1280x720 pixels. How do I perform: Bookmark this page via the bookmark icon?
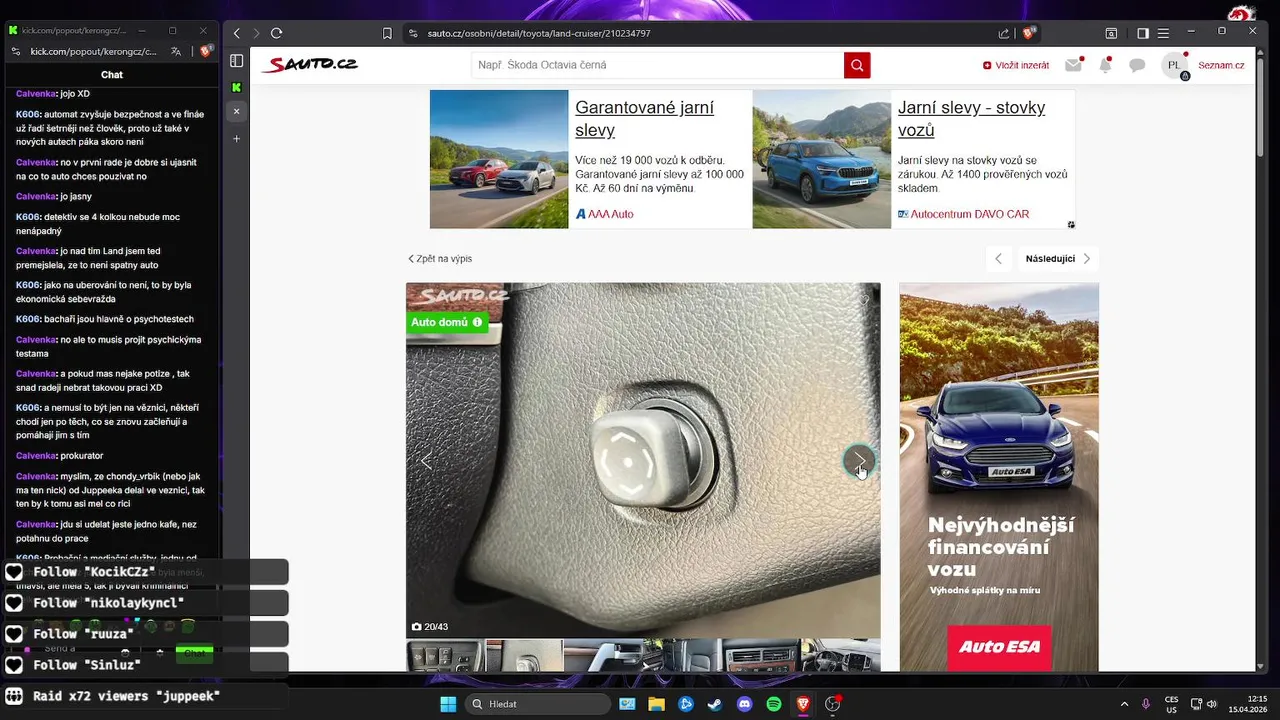(x=387, y=33)
